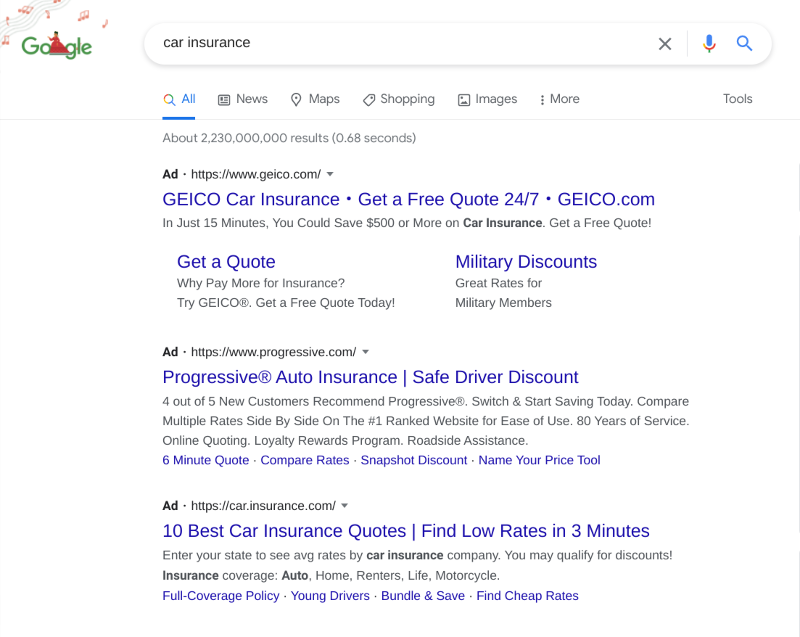This screenshot has height=637, width=800.
Task: Open the News results tab
Action: click(242, 99)
